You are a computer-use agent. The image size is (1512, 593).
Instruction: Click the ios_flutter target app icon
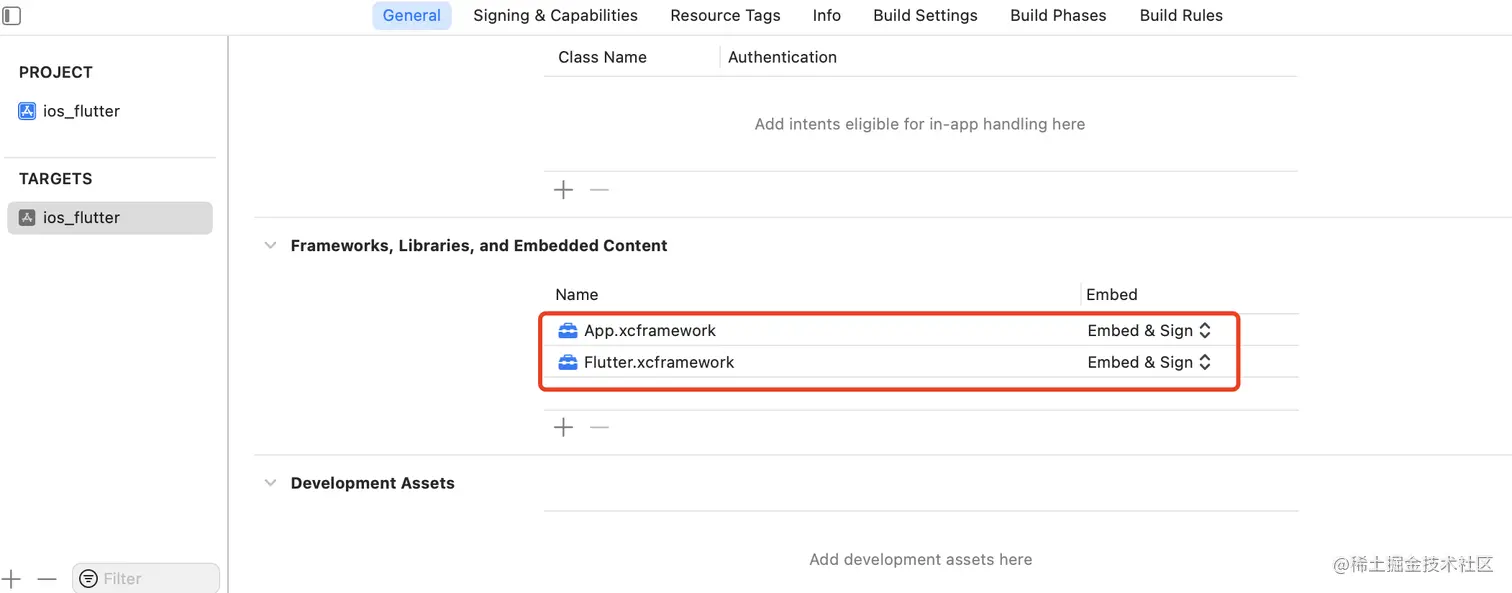27,218
